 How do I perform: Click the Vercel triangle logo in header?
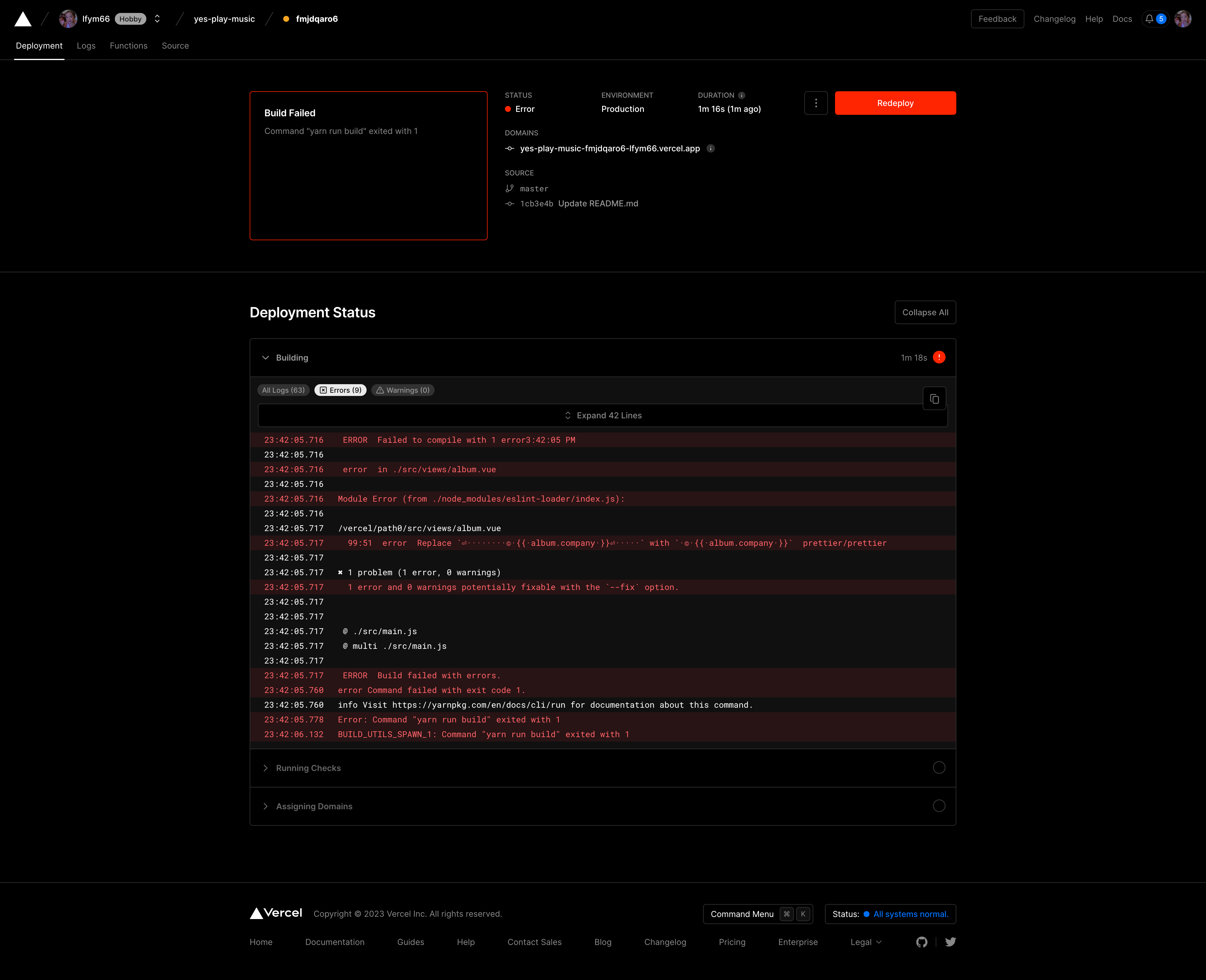[23, 19]
